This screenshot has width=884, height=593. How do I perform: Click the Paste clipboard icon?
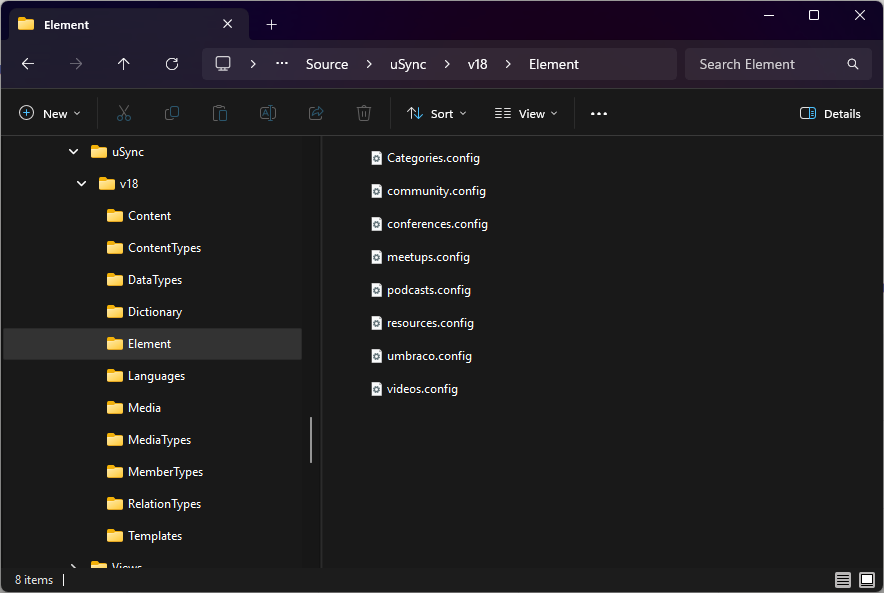point(220,113)
